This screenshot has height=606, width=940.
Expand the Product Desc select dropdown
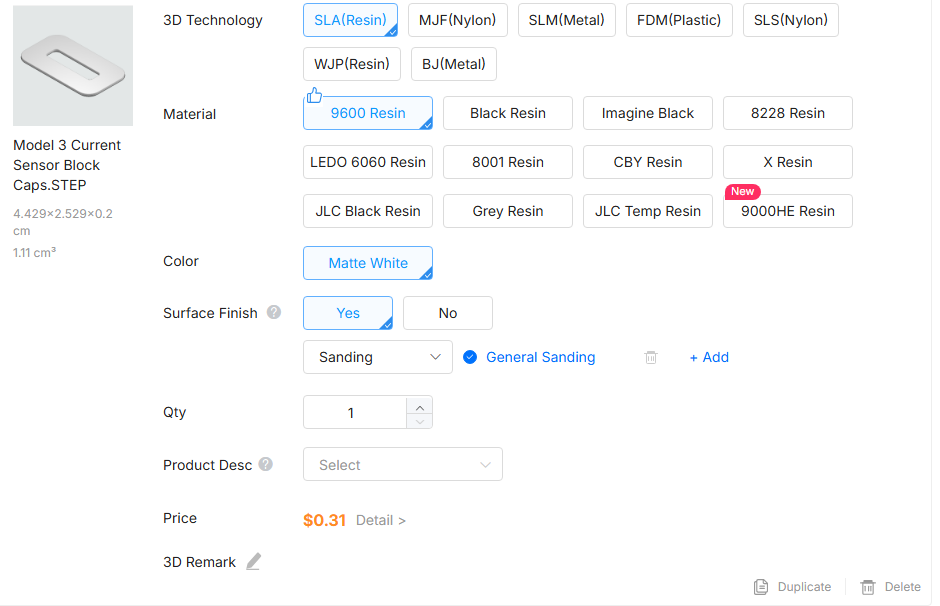[402, 465]
